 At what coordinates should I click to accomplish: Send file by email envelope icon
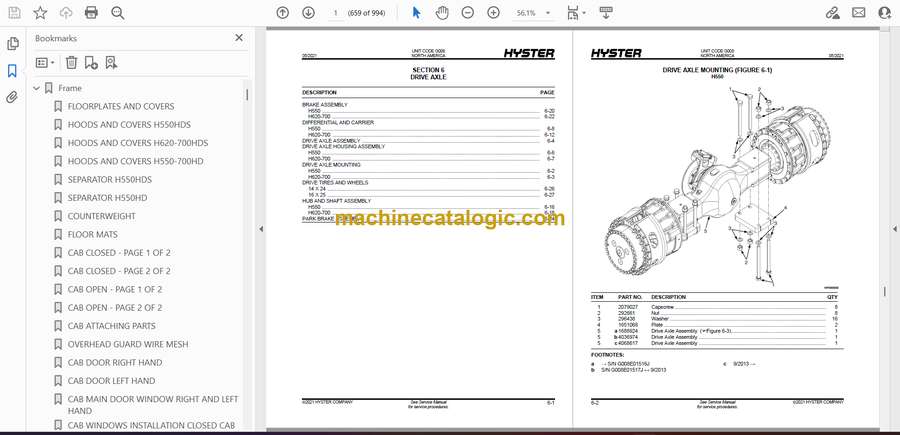tap(859, 13)
